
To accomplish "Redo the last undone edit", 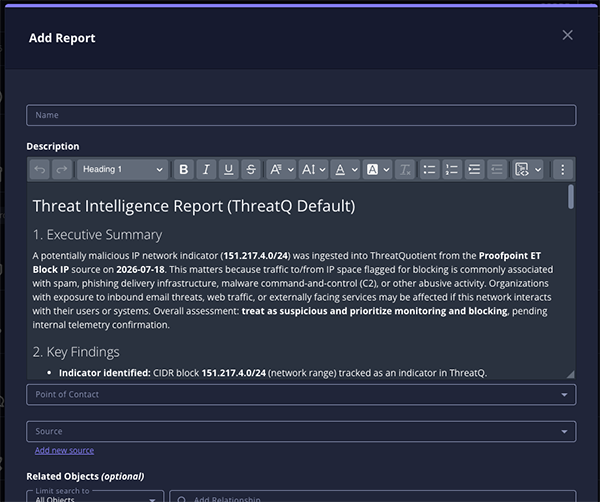I will coord(62,169).
